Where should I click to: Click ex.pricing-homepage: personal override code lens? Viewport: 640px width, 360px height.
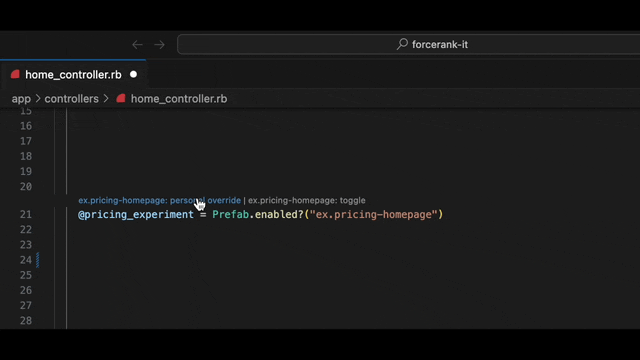160,200
